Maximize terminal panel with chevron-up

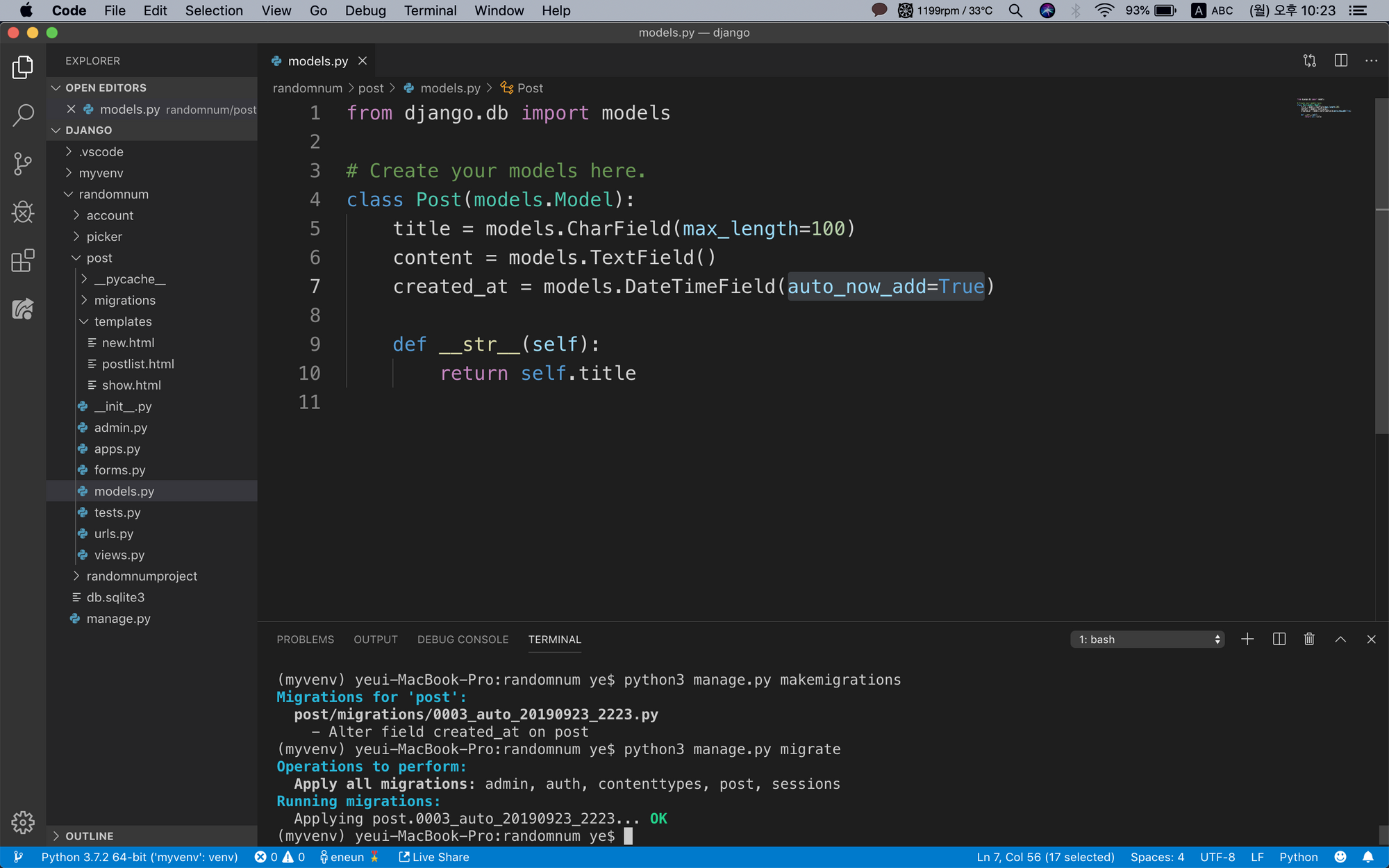click(1340, 640)
